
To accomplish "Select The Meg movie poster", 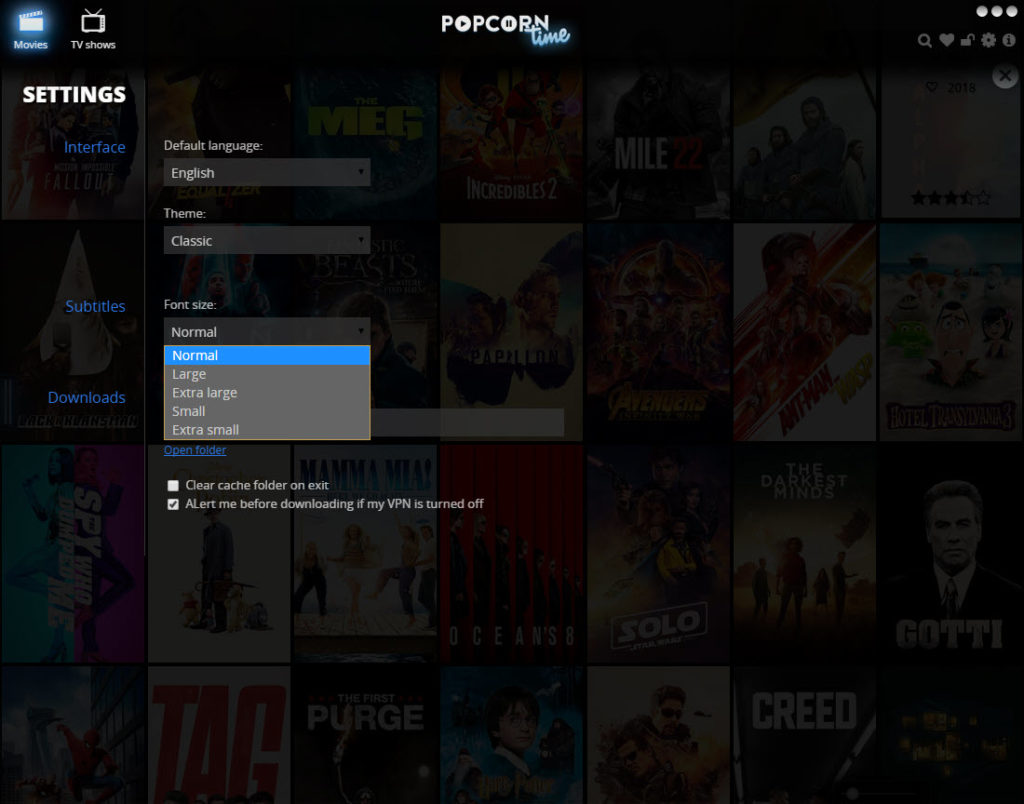I will point(365,142).
